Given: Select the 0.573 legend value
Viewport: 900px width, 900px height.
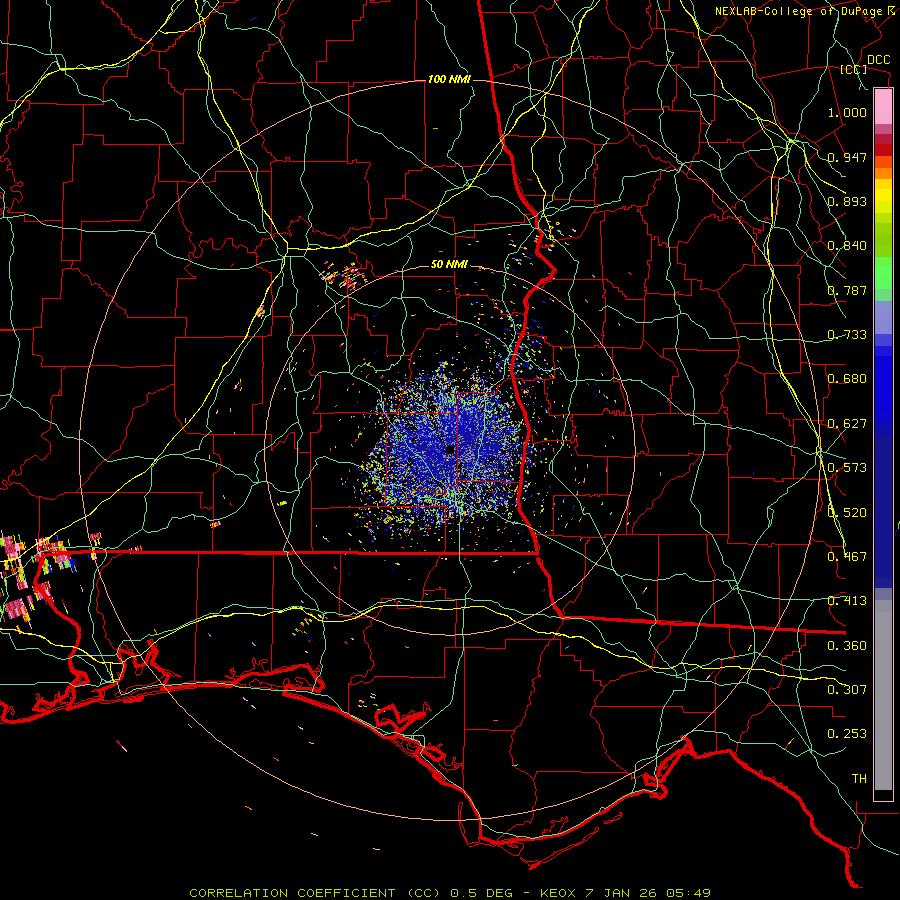Looking at the screenshot, I should [847, 468].
